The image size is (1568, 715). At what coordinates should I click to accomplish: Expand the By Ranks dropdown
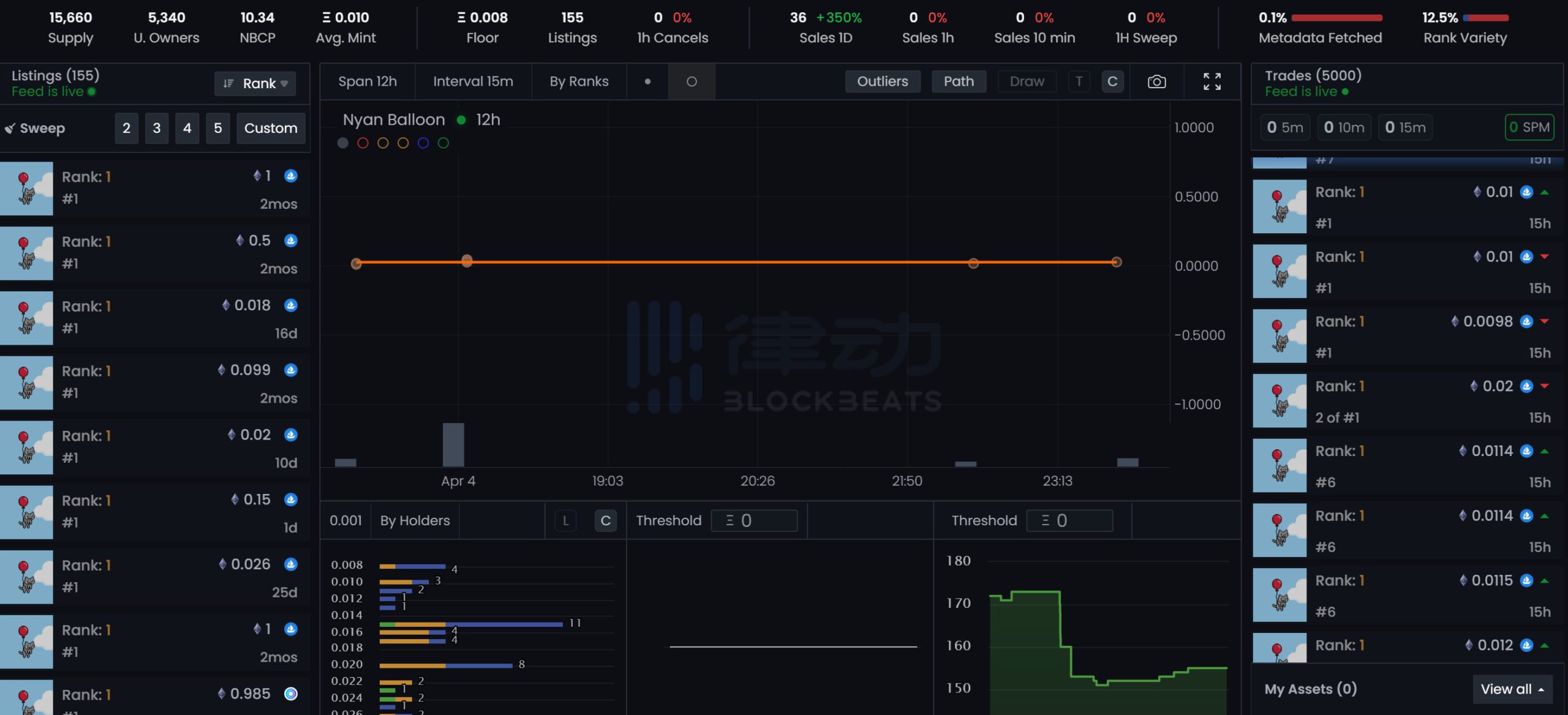[578, 81]
